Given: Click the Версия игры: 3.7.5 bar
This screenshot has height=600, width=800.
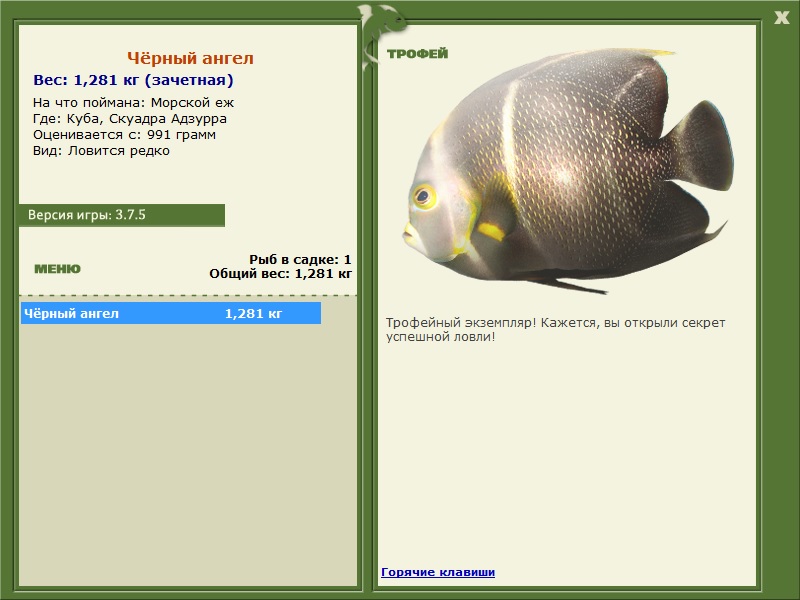Looking at the screenshot, I should coord(122,215).
